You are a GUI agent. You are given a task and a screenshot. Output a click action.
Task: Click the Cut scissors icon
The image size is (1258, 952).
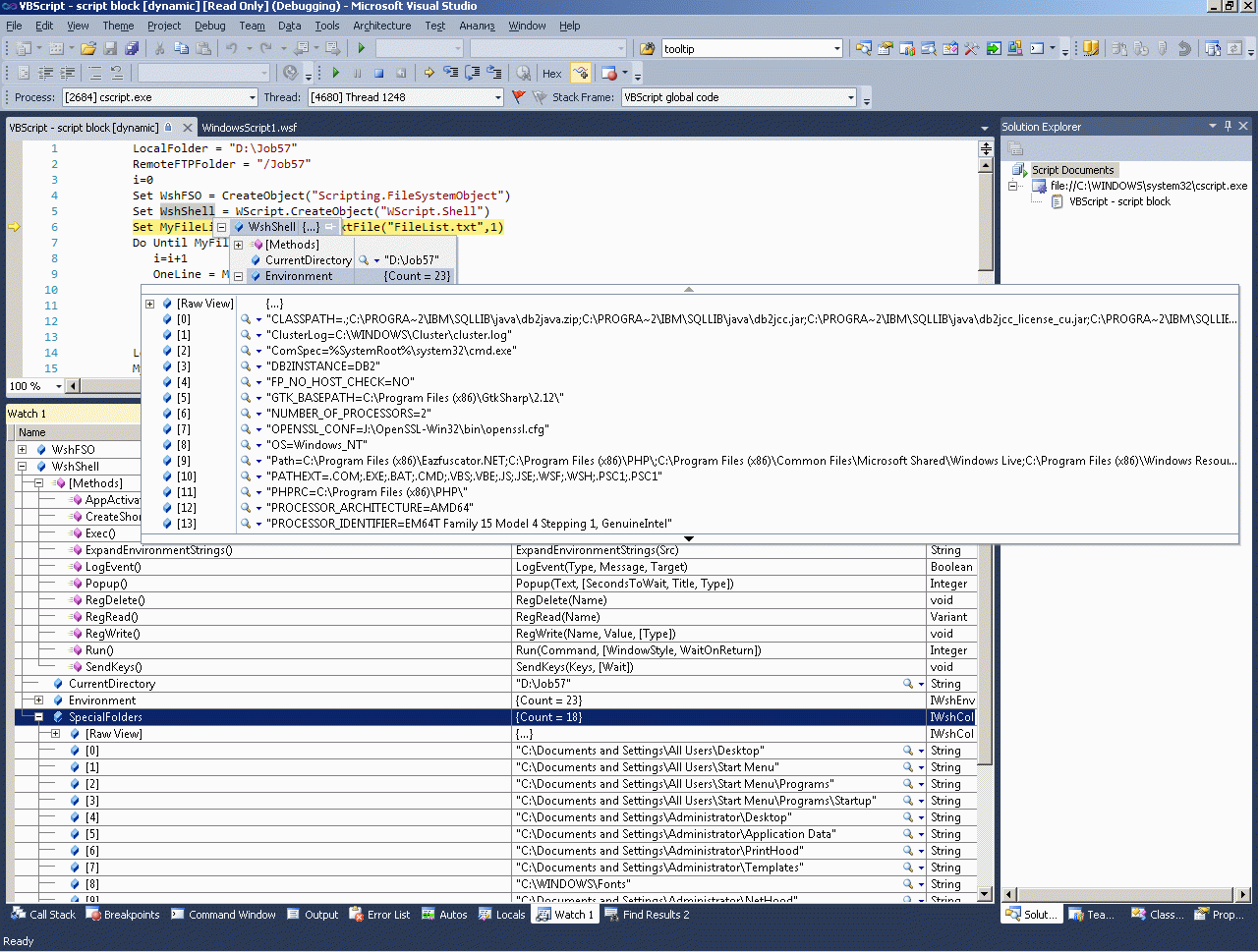pos(160,48)
